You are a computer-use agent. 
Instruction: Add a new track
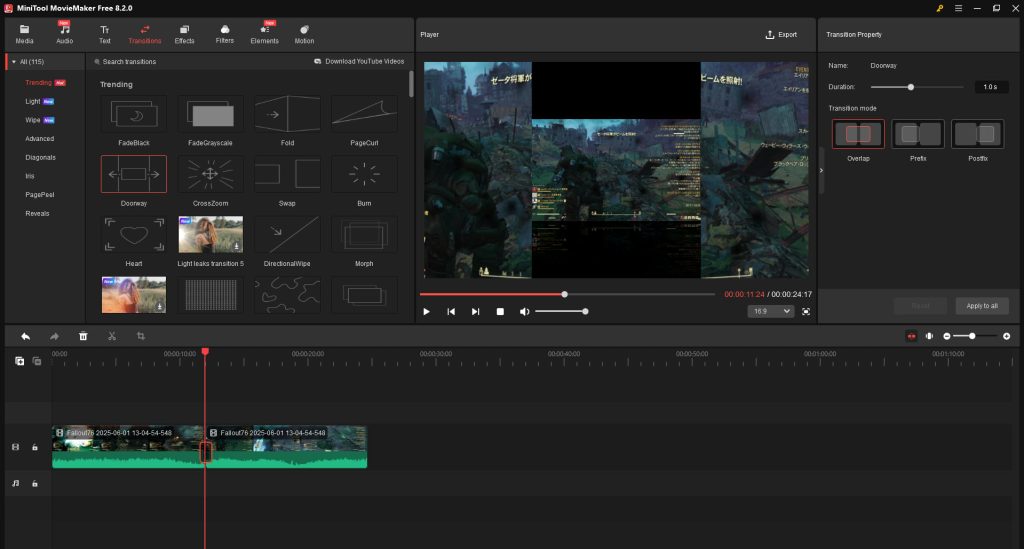20,361
